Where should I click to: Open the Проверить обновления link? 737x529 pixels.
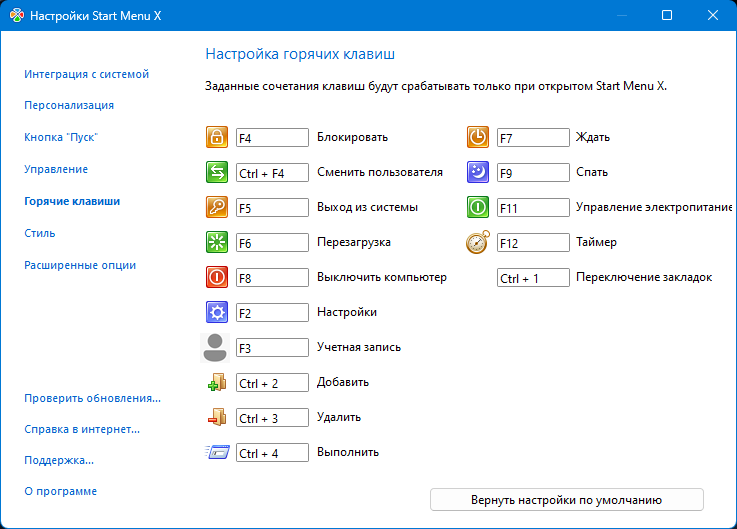[92, 398]
